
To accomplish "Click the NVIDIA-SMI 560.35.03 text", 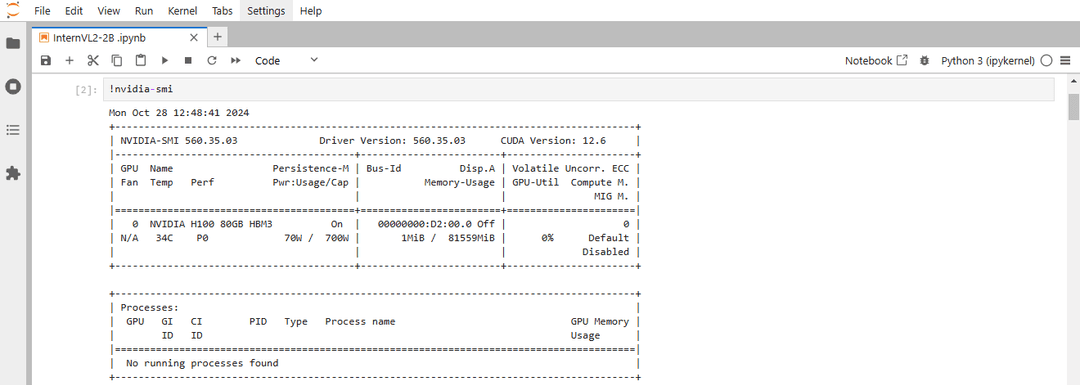I will [x=179, y=141].
